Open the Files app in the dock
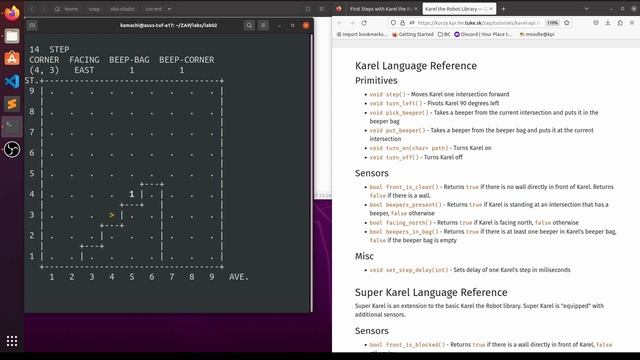The image size is (640, 360). click(12, 36)
